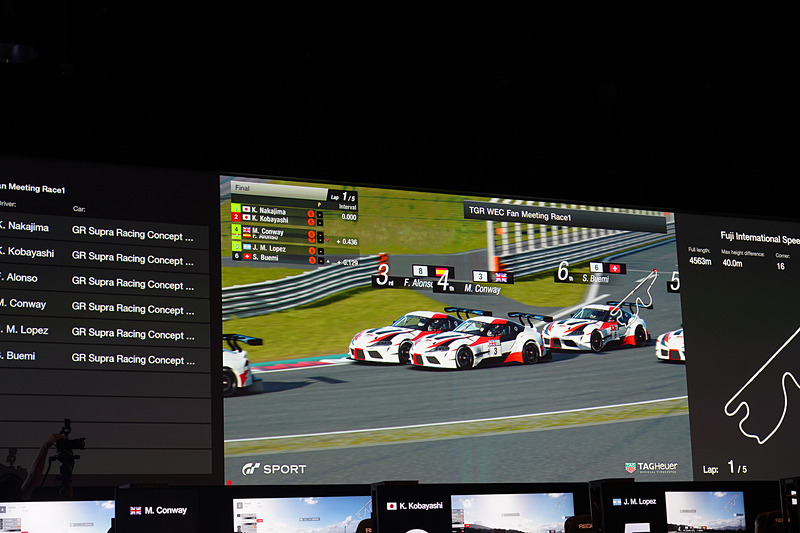Click UK flag on M. Conway position tag
This screenshot has height=533, width=800.
coord(501,277)
